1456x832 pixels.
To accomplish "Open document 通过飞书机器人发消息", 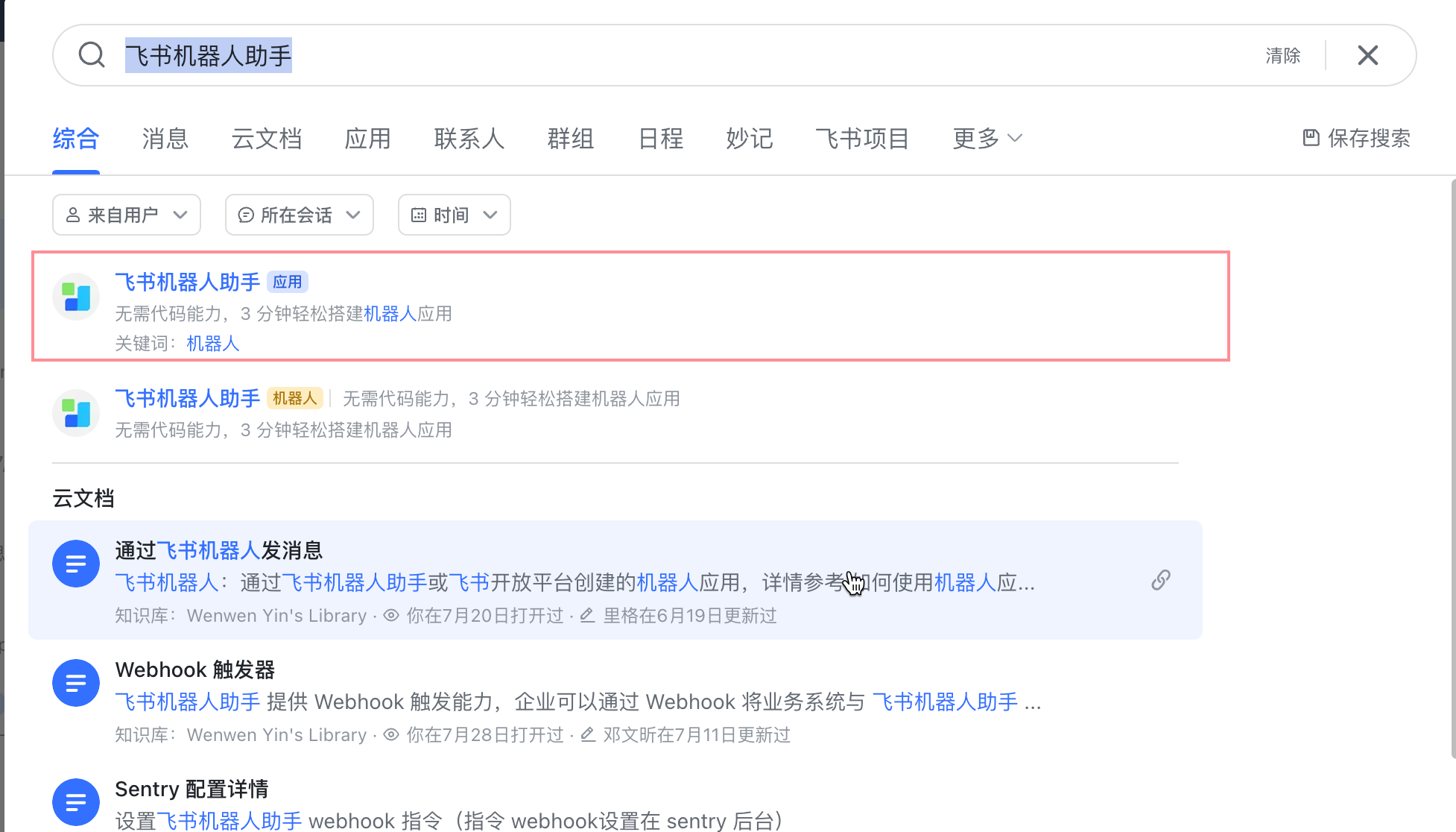I will (615, 580).
